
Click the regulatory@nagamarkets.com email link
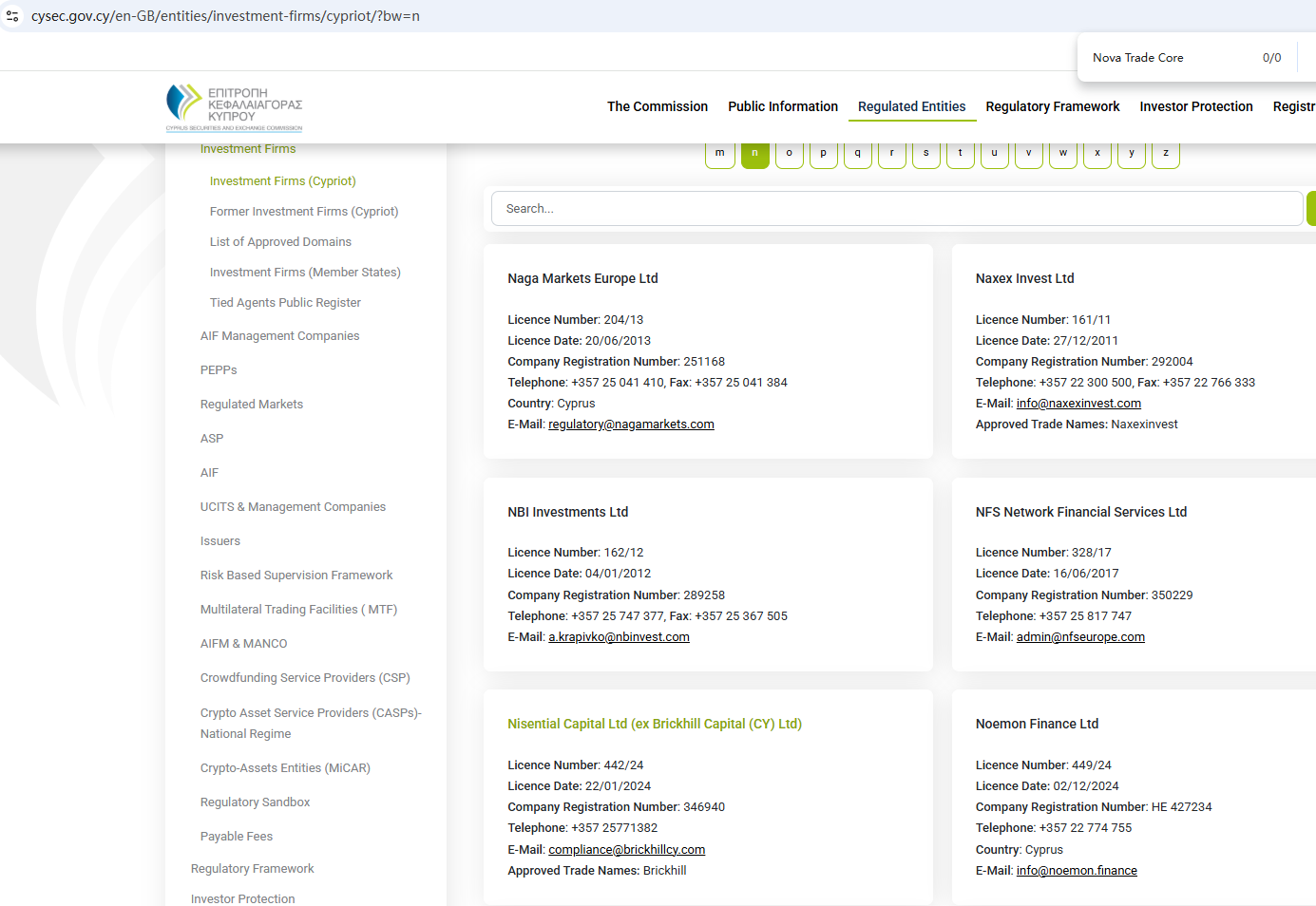tap(631, 425)
